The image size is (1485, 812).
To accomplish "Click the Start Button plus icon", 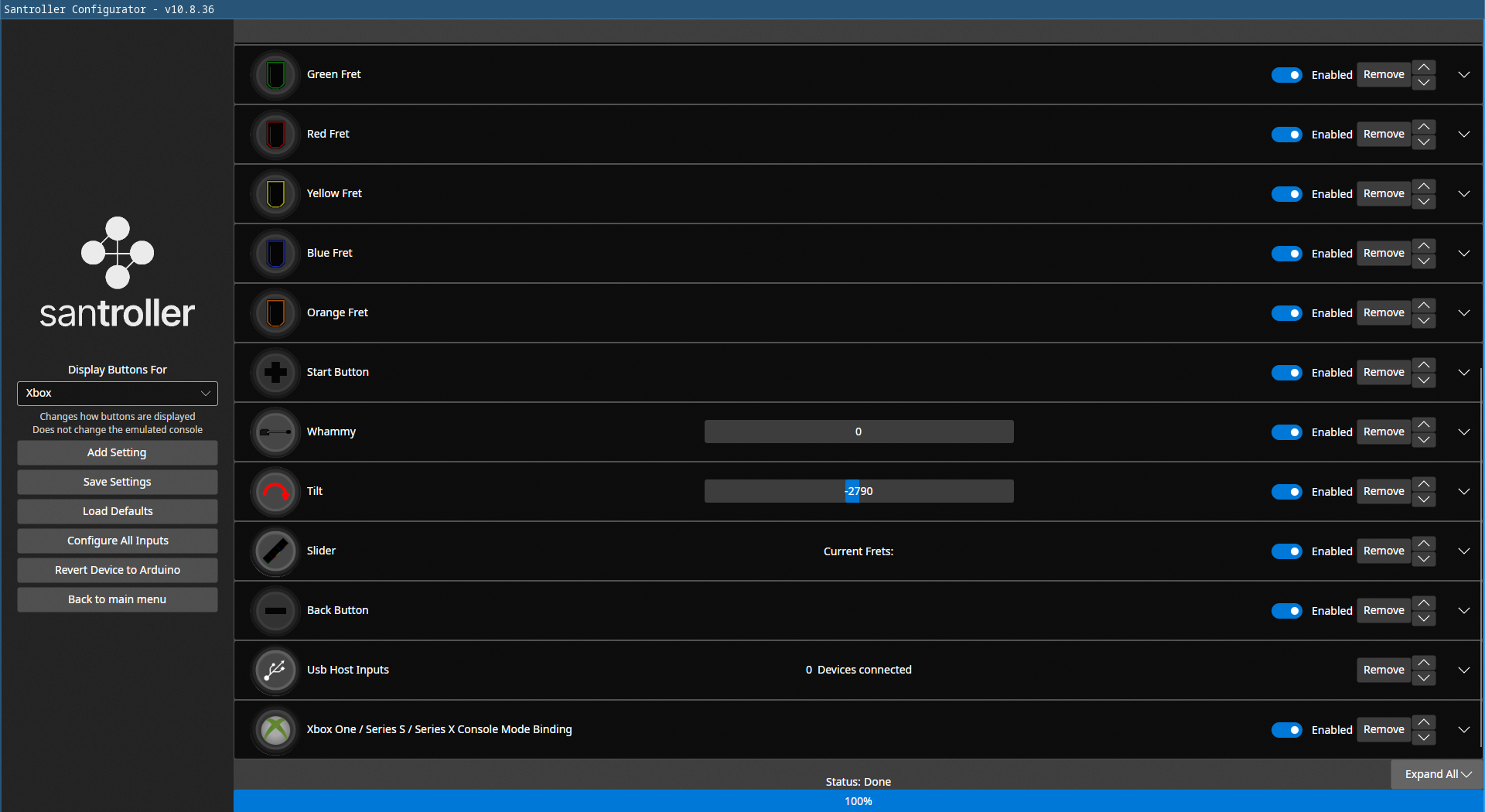I will [x=275, y=373].
